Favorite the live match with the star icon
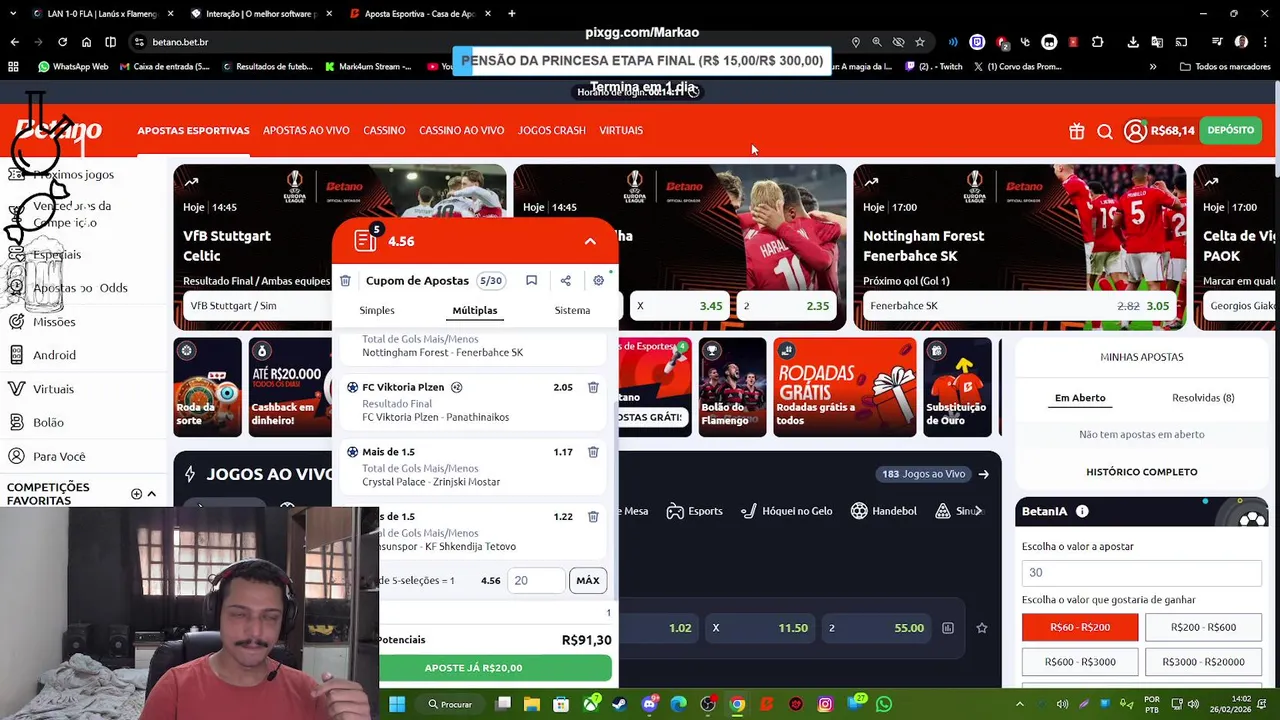 982,628
